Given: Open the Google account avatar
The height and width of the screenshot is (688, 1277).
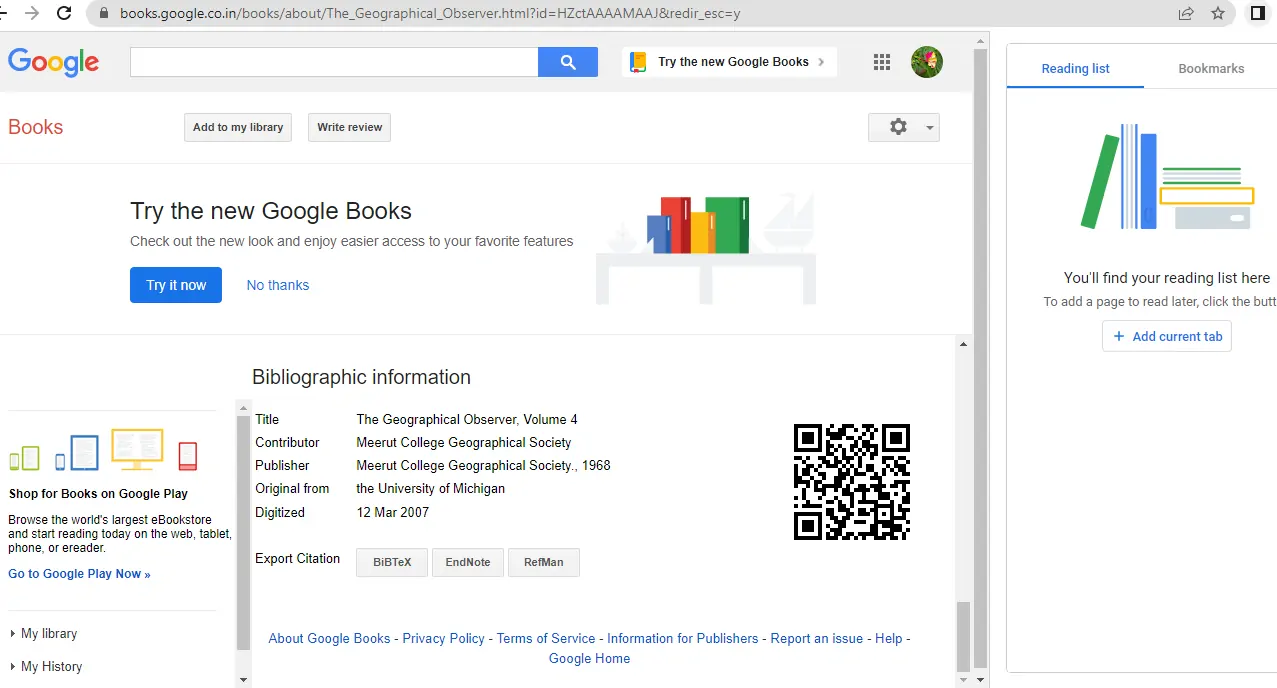Looking at the screenshot, I should tap(927, 62).
